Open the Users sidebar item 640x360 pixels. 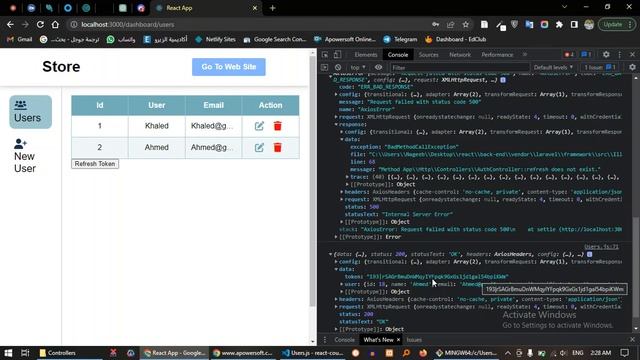[x=31, y=112]
